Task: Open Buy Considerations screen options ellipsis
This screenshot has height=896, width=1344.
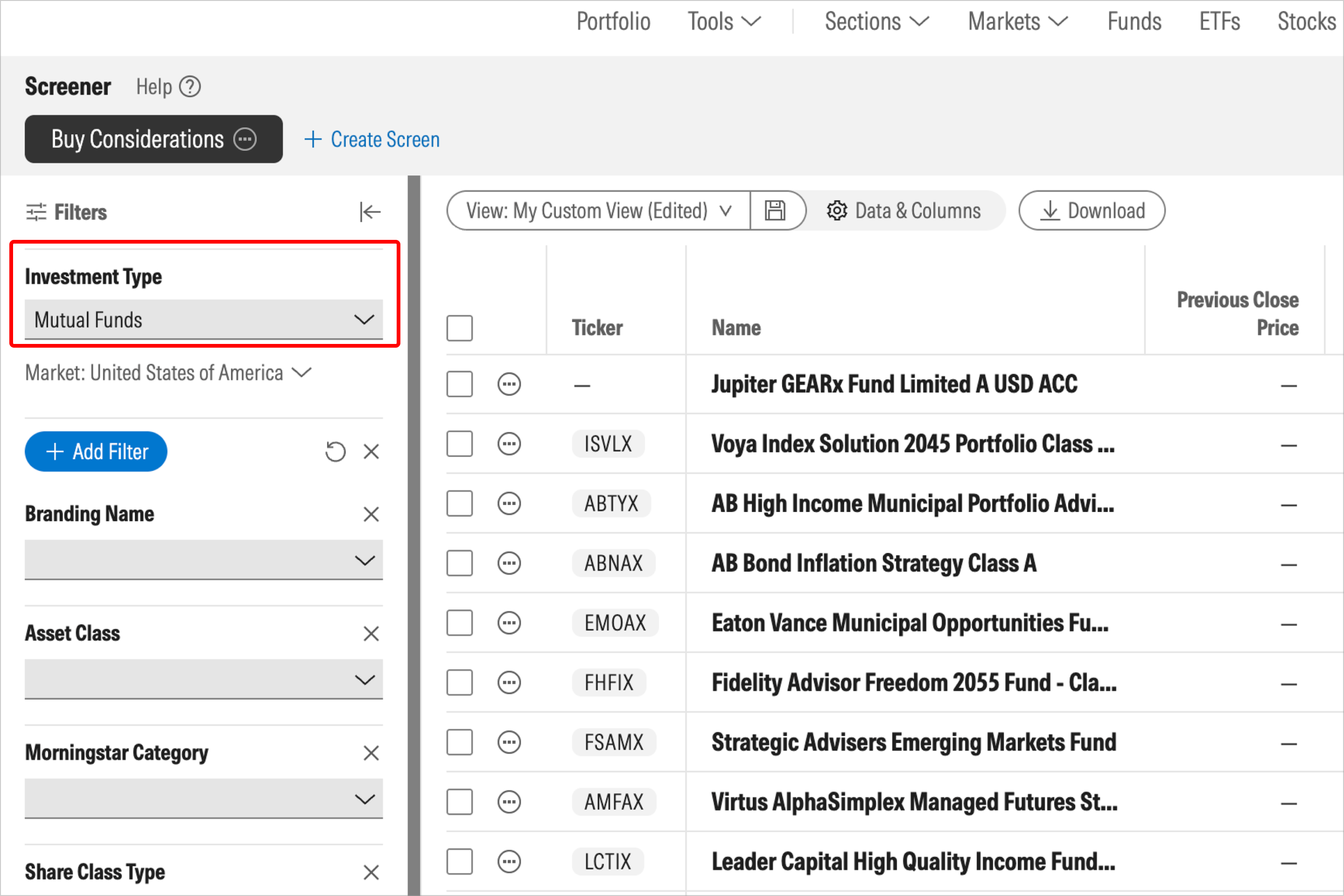Action: pos(245,139)
